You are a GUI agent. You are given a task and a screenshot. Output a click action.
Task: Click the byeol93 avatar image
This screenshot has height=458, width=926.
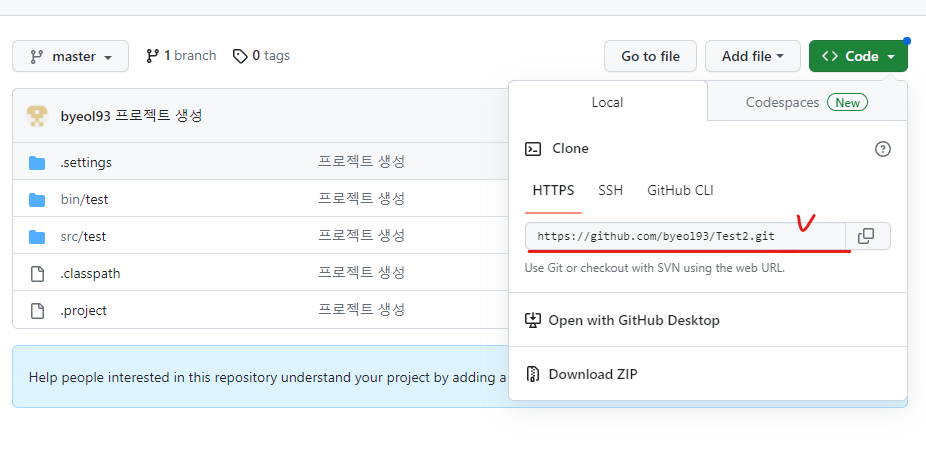(x=37, y=116)
